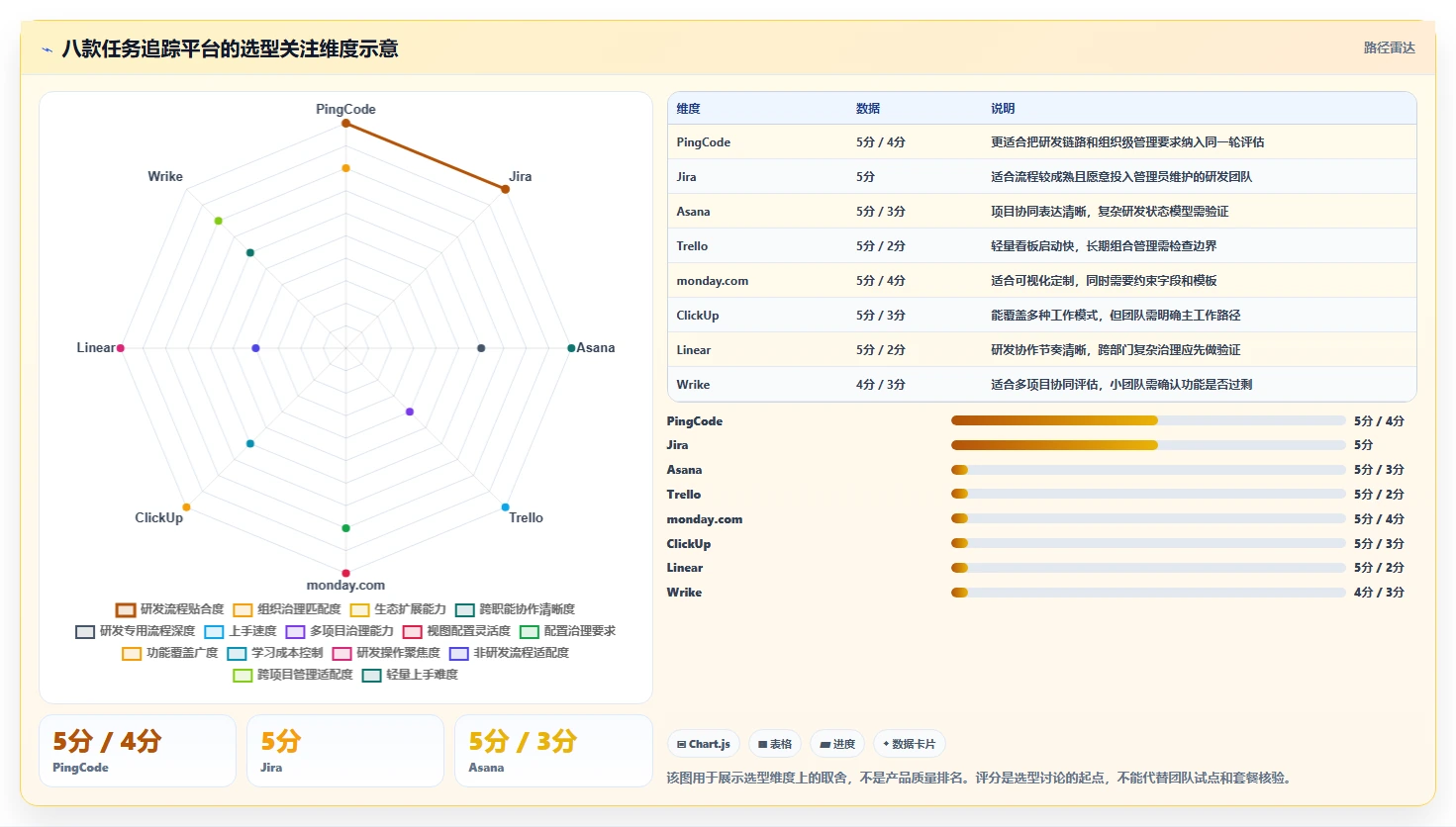Click the Wrike axis label on the radar
The width and height of the screenshot is (1456, 827).
(165, 176)
